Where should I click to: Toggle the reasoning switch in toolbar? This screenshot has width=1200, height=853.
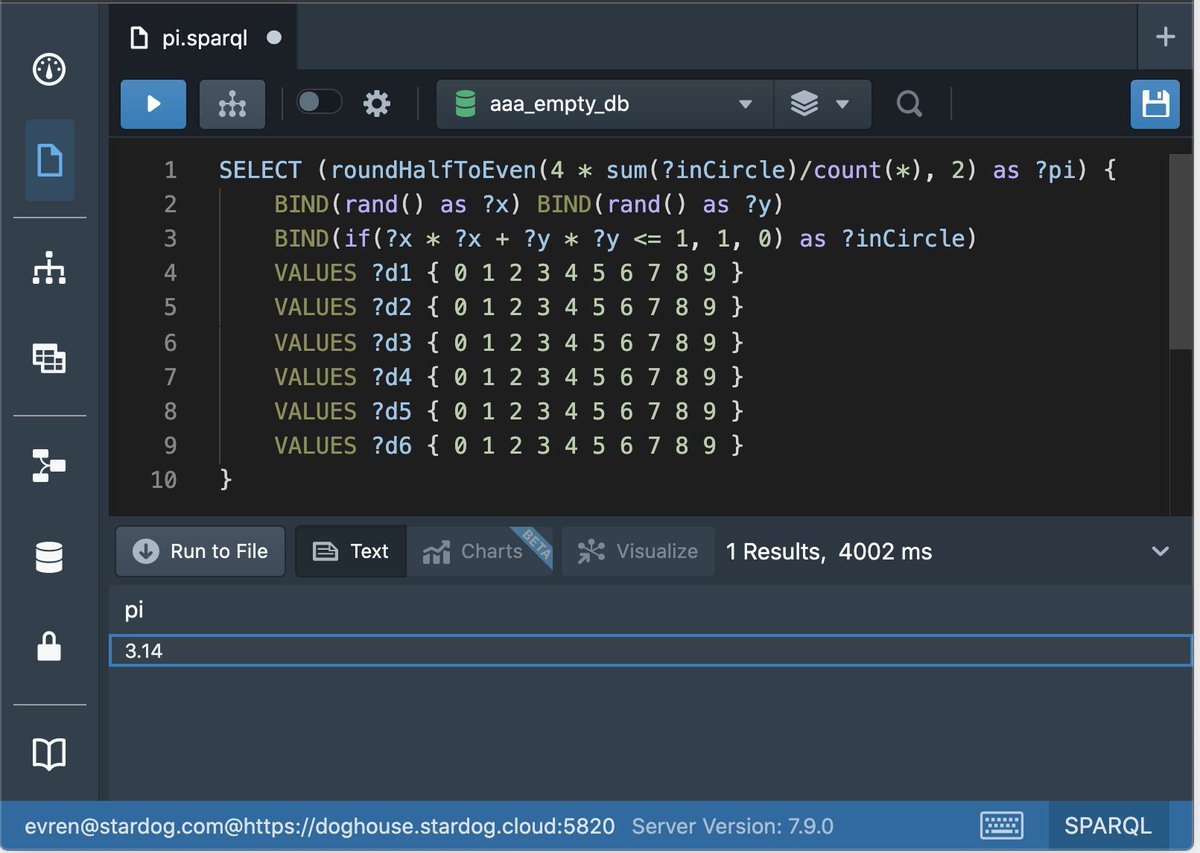tap(319, 102)
